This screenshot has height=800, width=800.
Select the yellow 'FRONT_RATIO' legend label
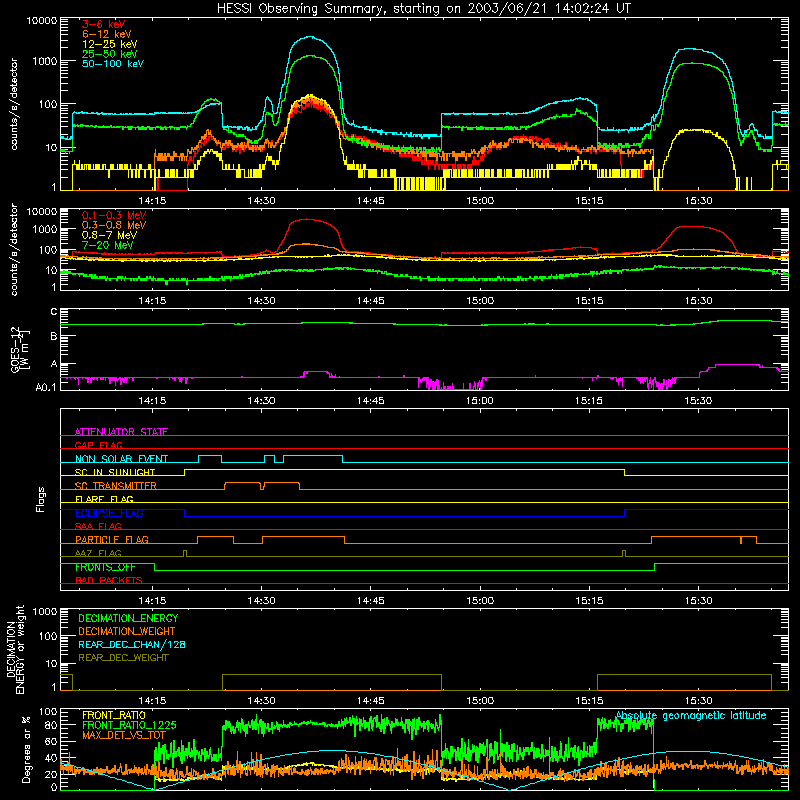[114, 715]
